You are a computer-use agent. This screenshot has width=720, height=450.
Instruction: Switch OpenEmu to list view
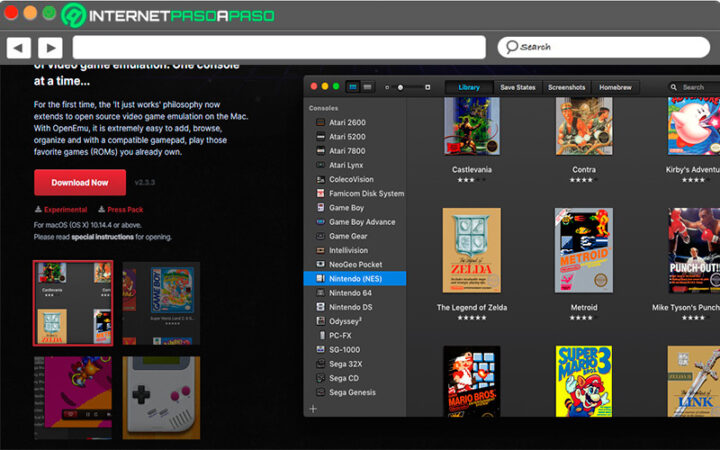(x=368, y=88)
